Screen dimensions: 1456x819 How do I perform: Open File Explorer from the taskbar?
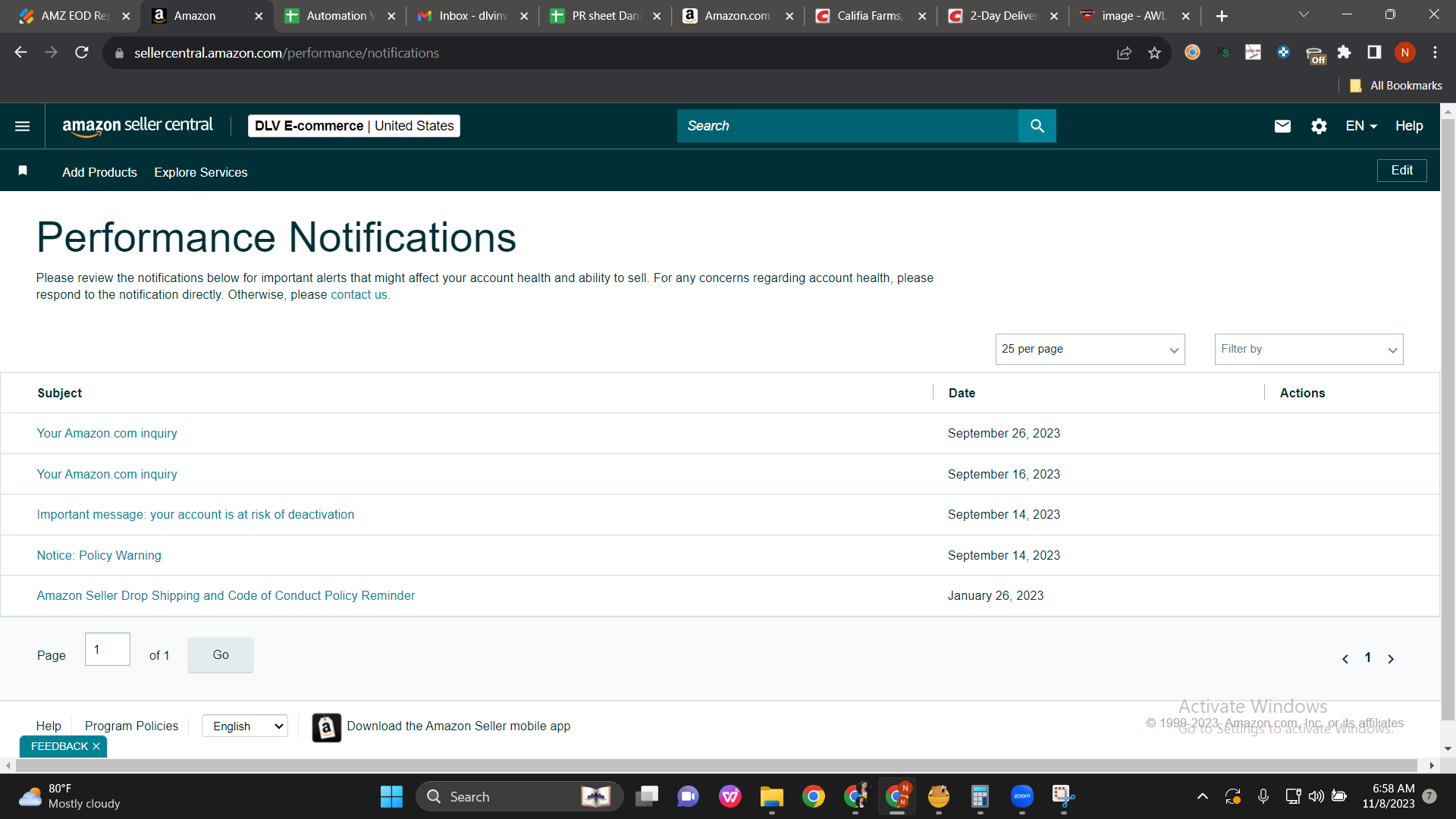[x=772, y=796]
